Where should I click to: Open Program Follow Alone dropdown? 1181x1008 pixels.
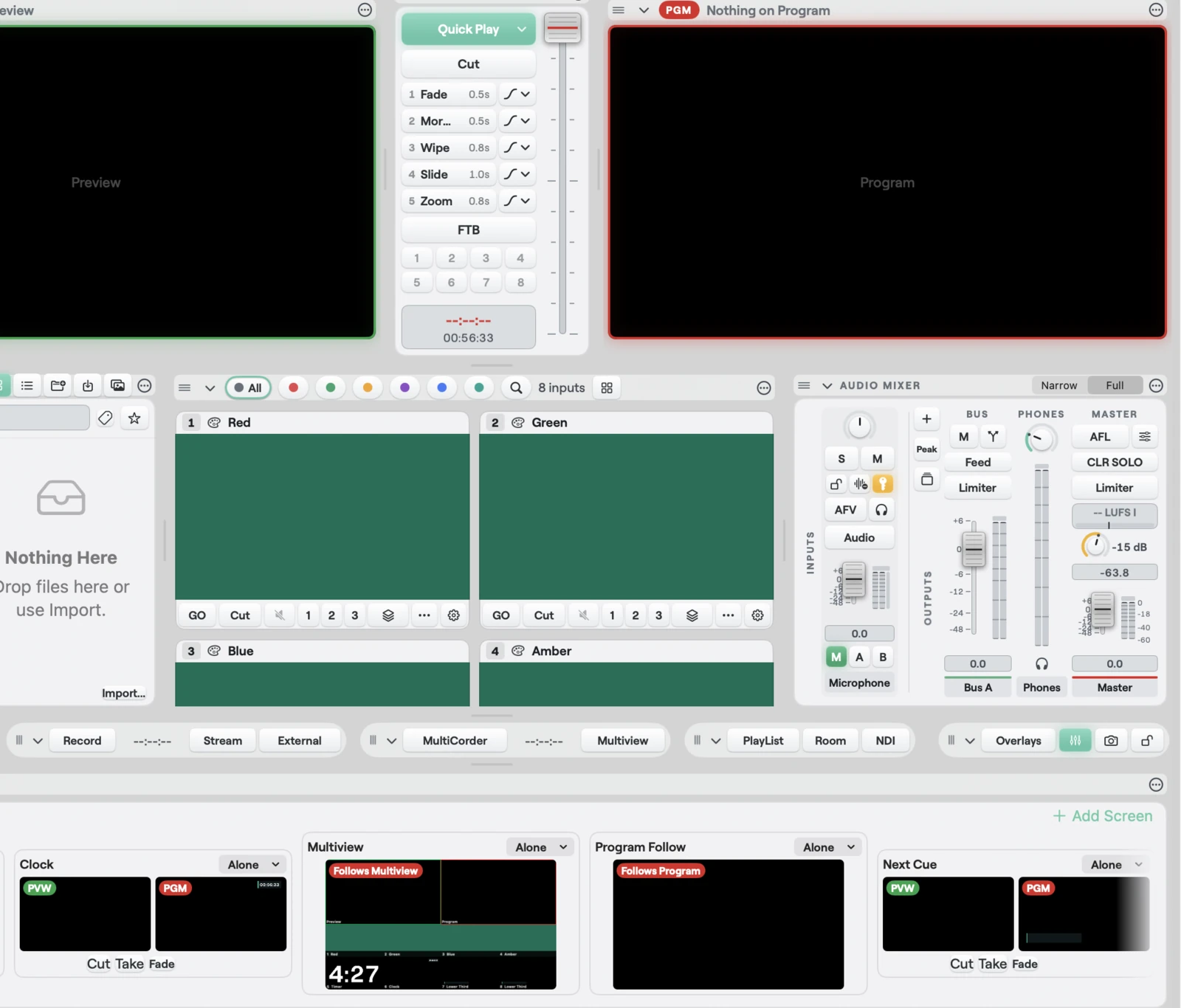pos(829,847)
